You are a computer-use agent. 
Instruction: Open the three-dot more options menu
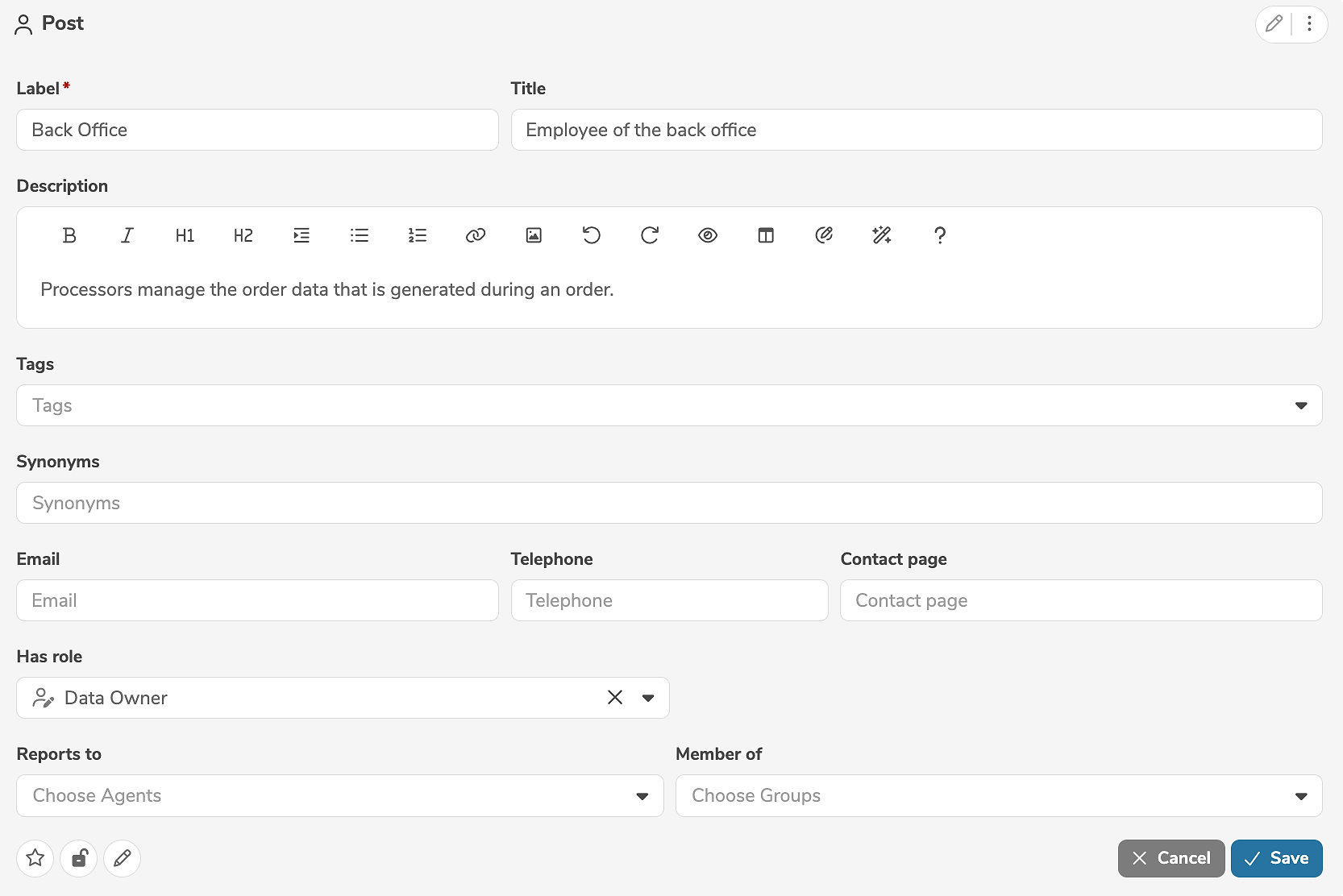(x=1310, y=24)
